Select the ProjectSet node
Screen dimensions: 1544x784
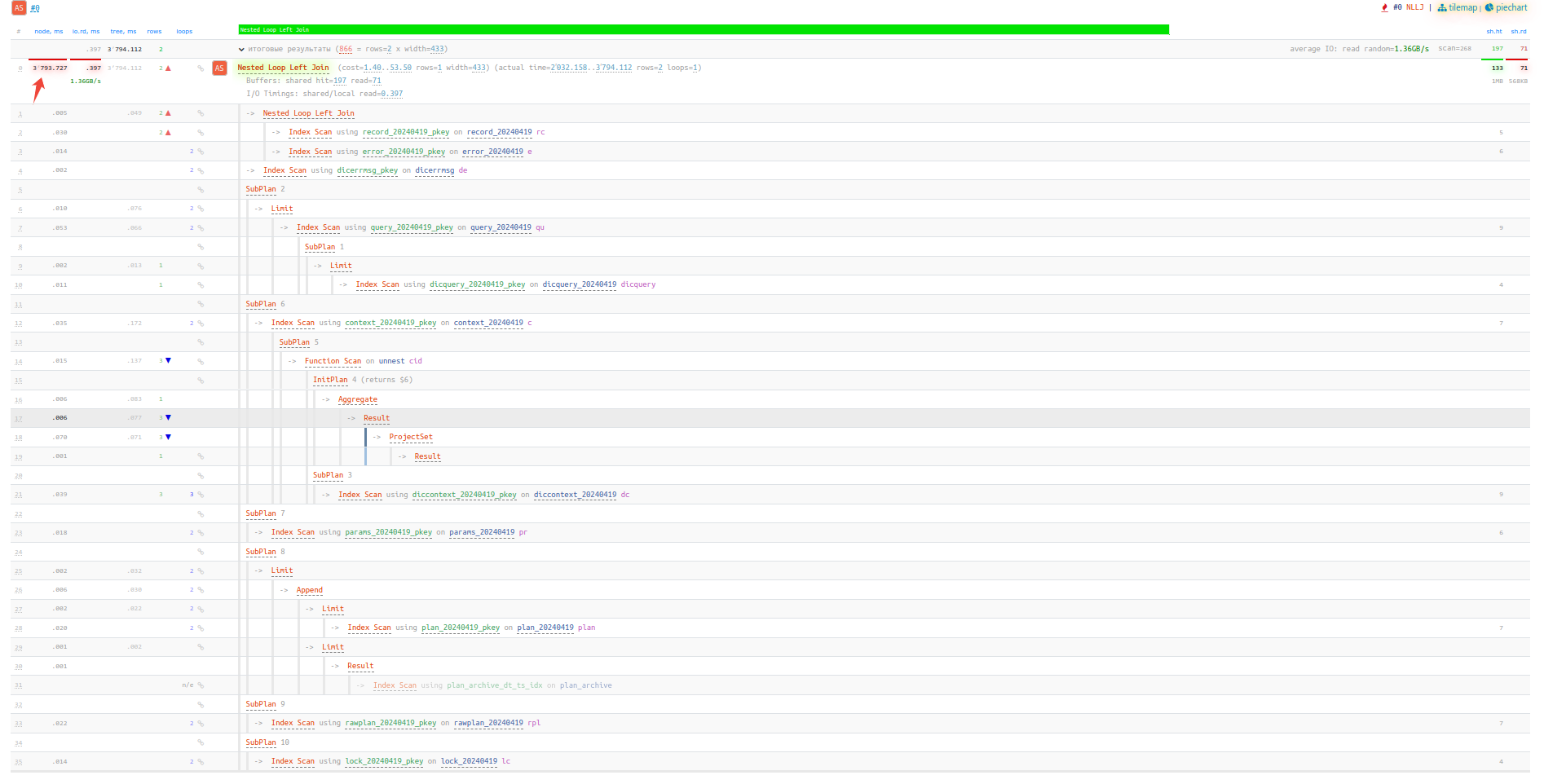pos(411,437)
